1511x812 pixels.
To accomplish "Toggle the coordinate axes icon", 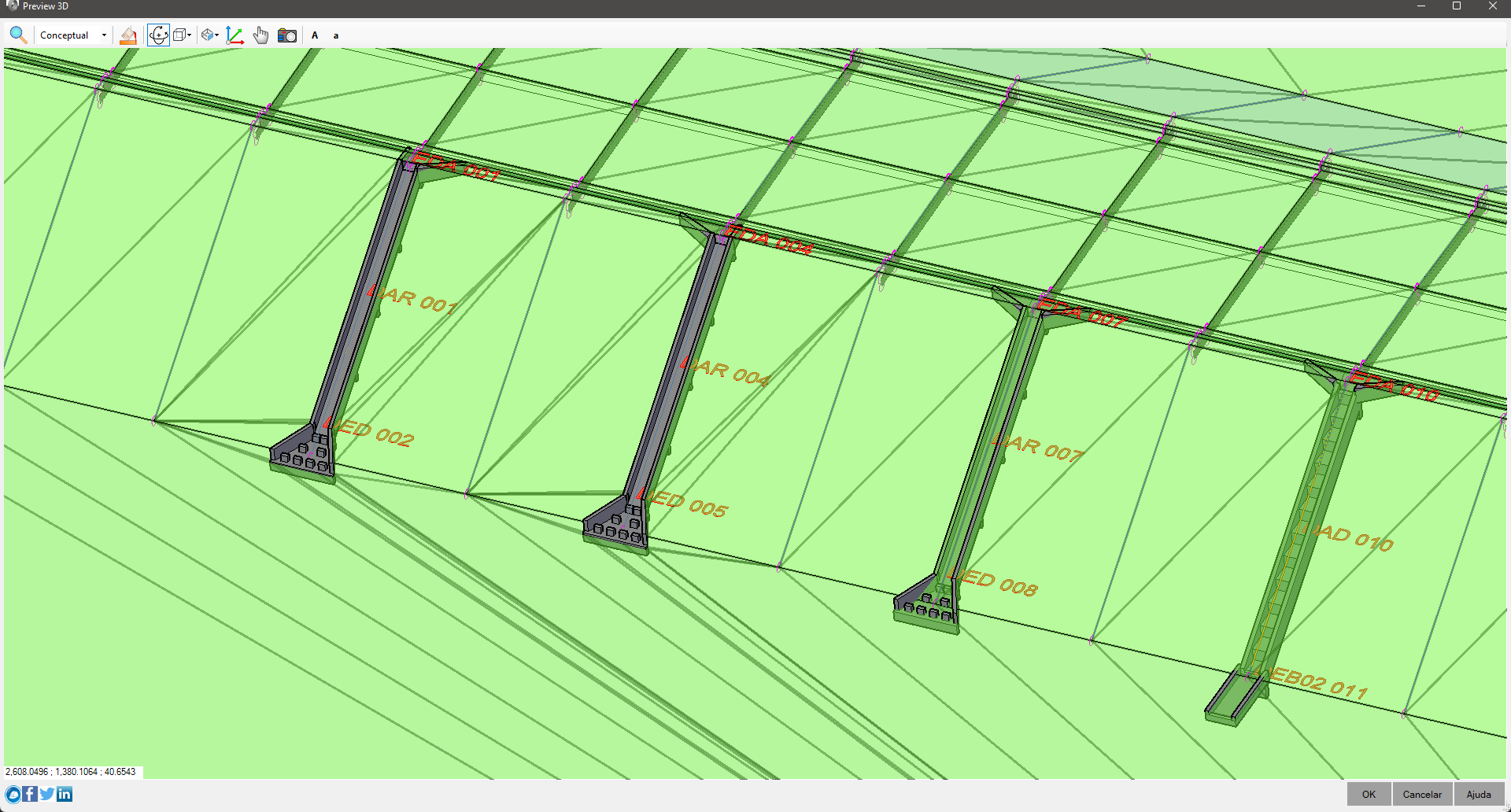I will pos(235,35).
